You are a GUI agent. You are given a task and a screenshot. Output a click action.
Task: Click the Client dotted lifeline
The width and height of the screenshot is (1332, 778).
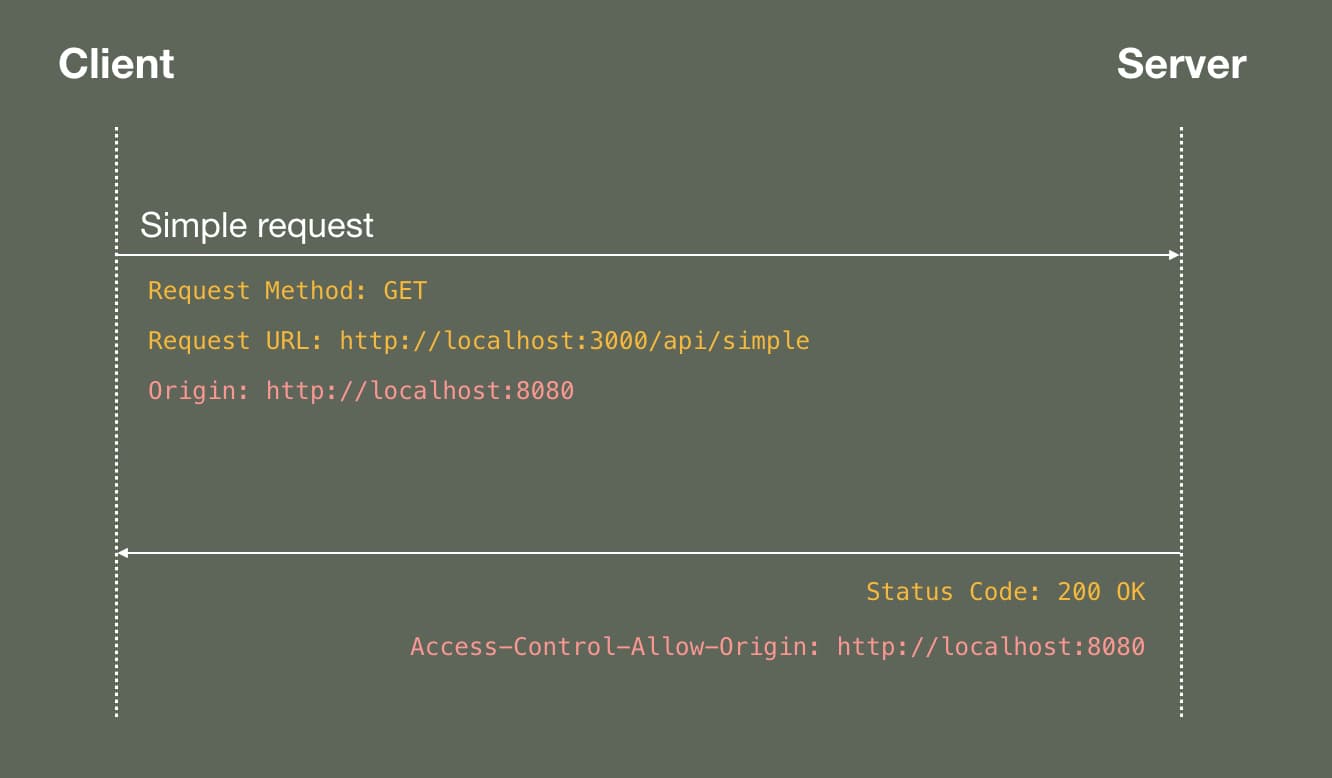117,450
